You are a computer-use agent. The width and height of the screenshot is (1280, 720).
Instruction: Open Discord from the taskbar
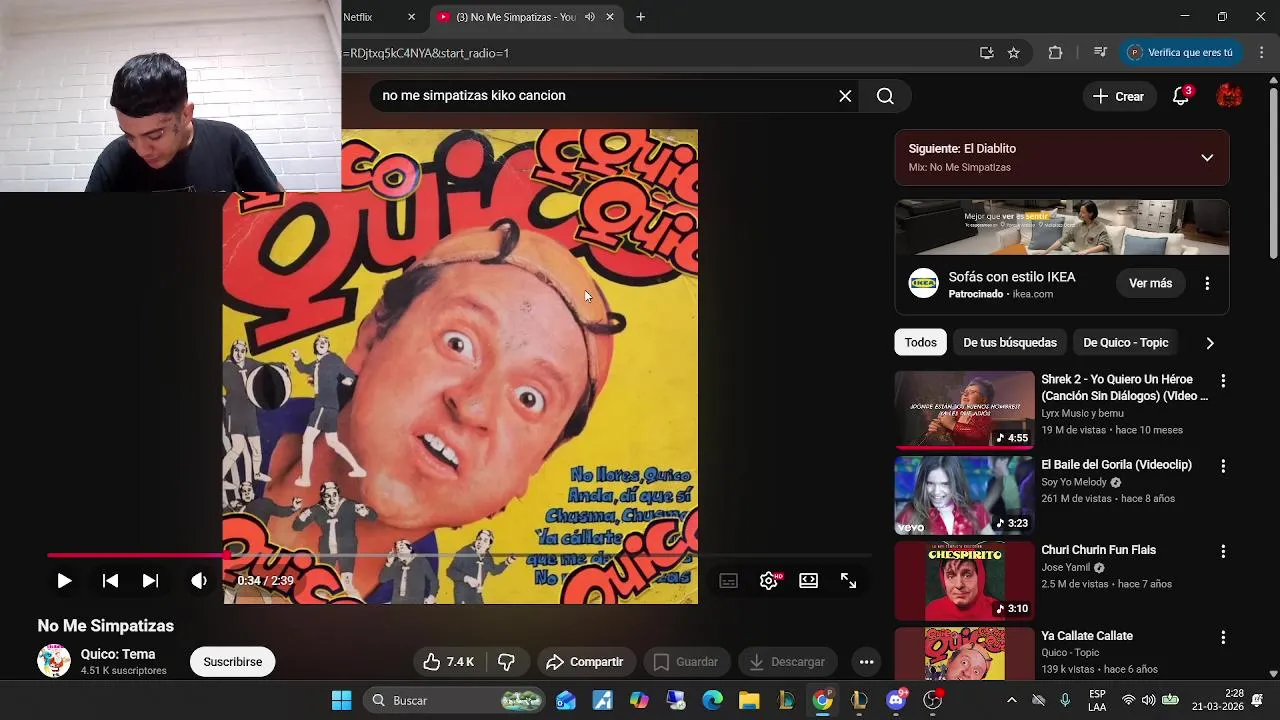pyautogui.click(x=896, y=700)
